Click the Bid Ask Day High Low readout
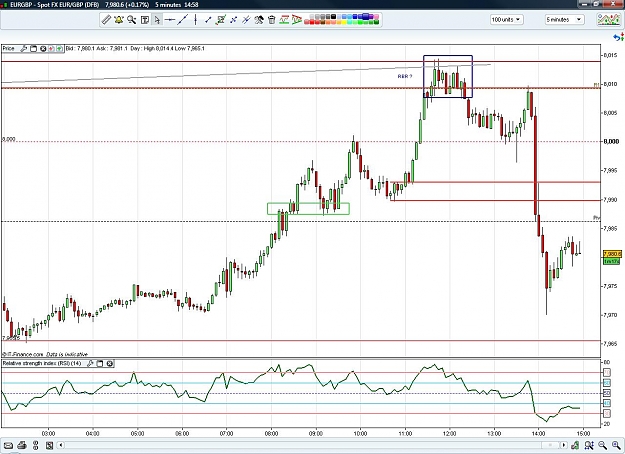625x454 pixels. [x=135, y=49]
